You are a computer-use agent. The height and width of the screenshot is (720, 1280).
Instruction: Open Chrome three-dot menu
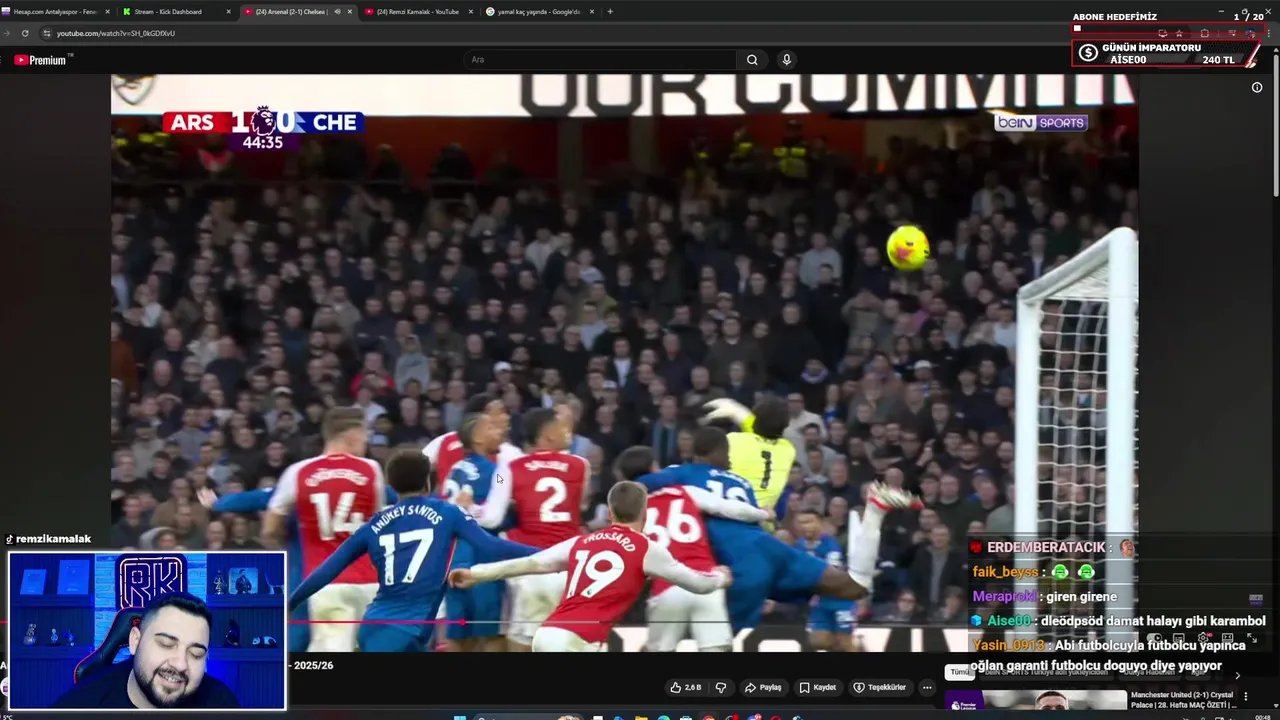point(1268,33)
